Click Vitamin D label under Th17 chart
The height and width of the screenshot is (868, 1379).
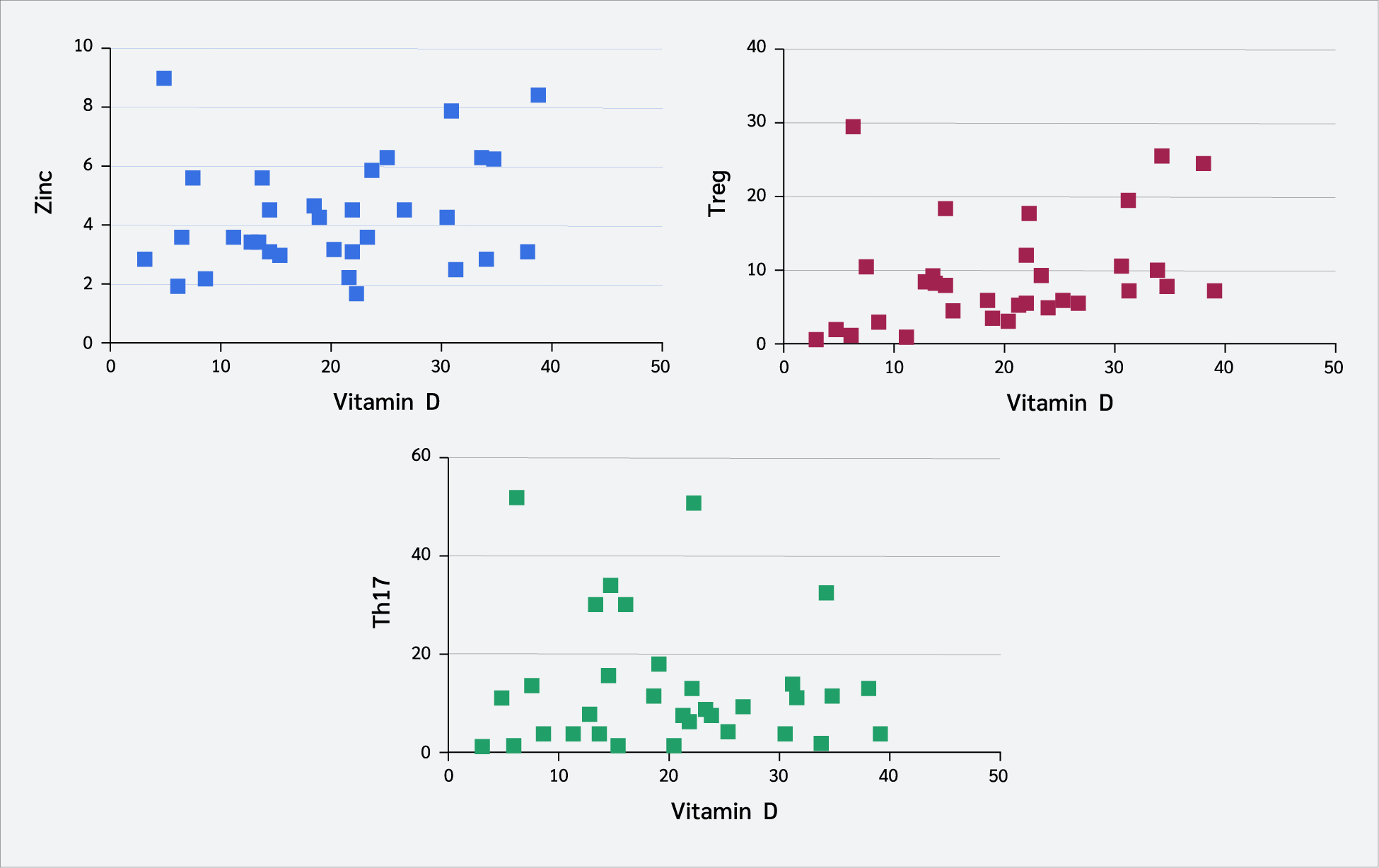(724, 811)
